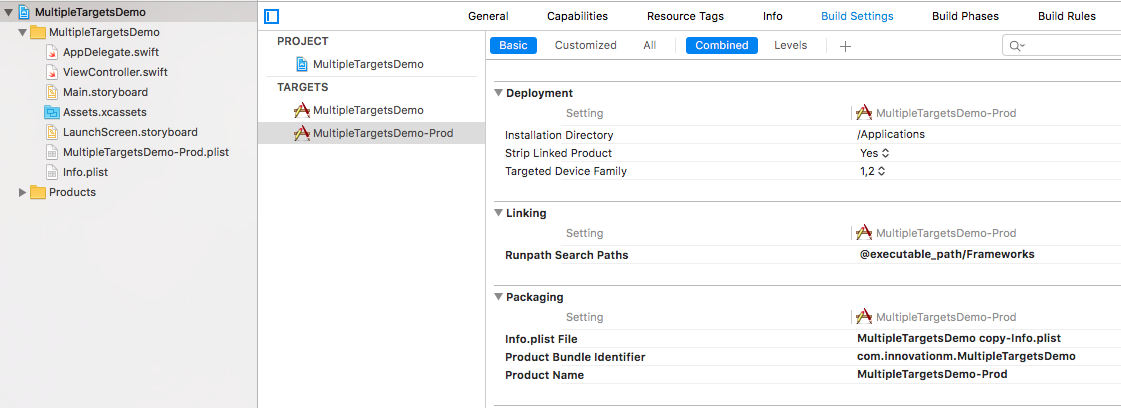Click the plus icon to add build setting

[x=845, y=46]
